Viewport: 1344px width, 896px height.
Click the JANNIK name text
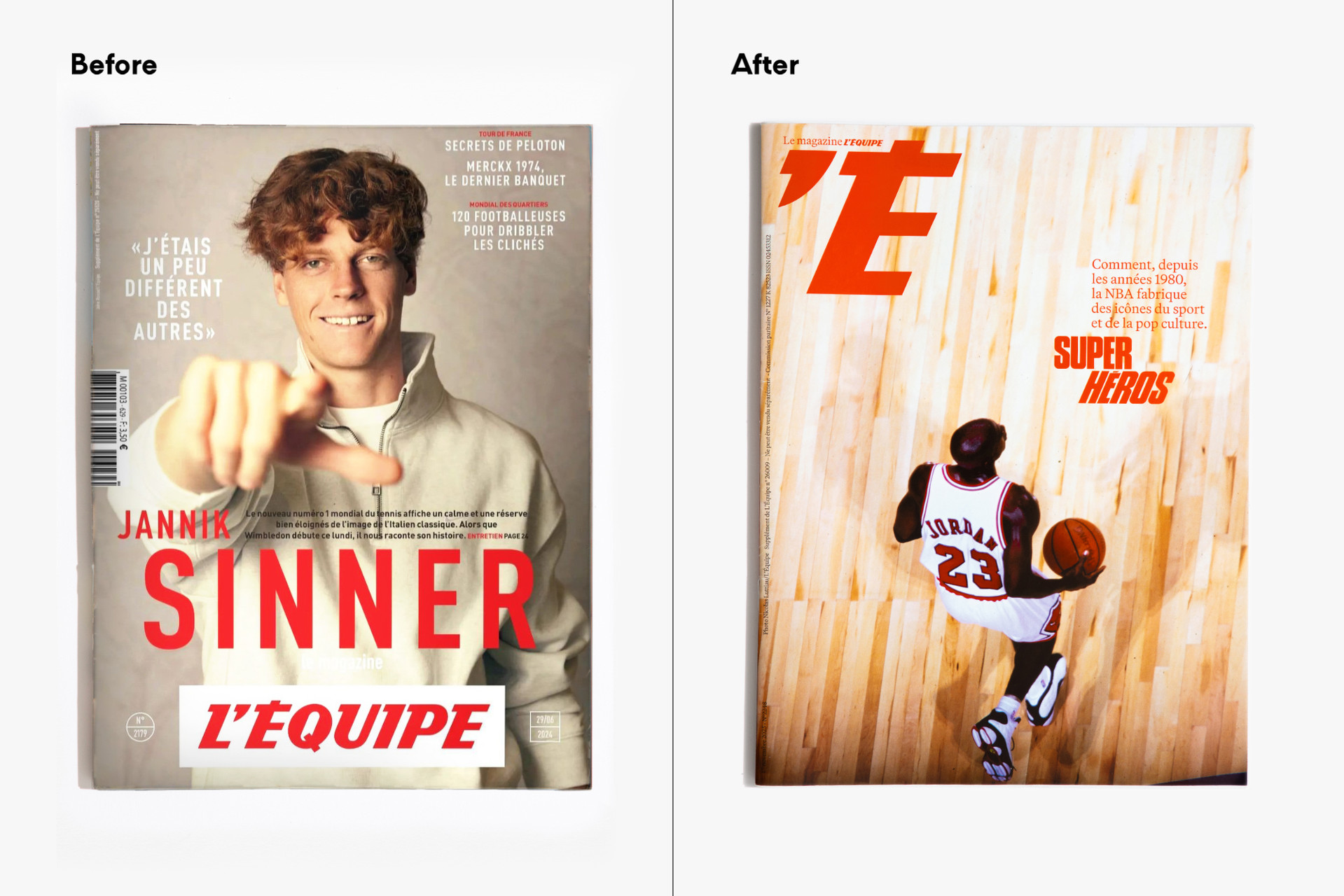(174, 525)
